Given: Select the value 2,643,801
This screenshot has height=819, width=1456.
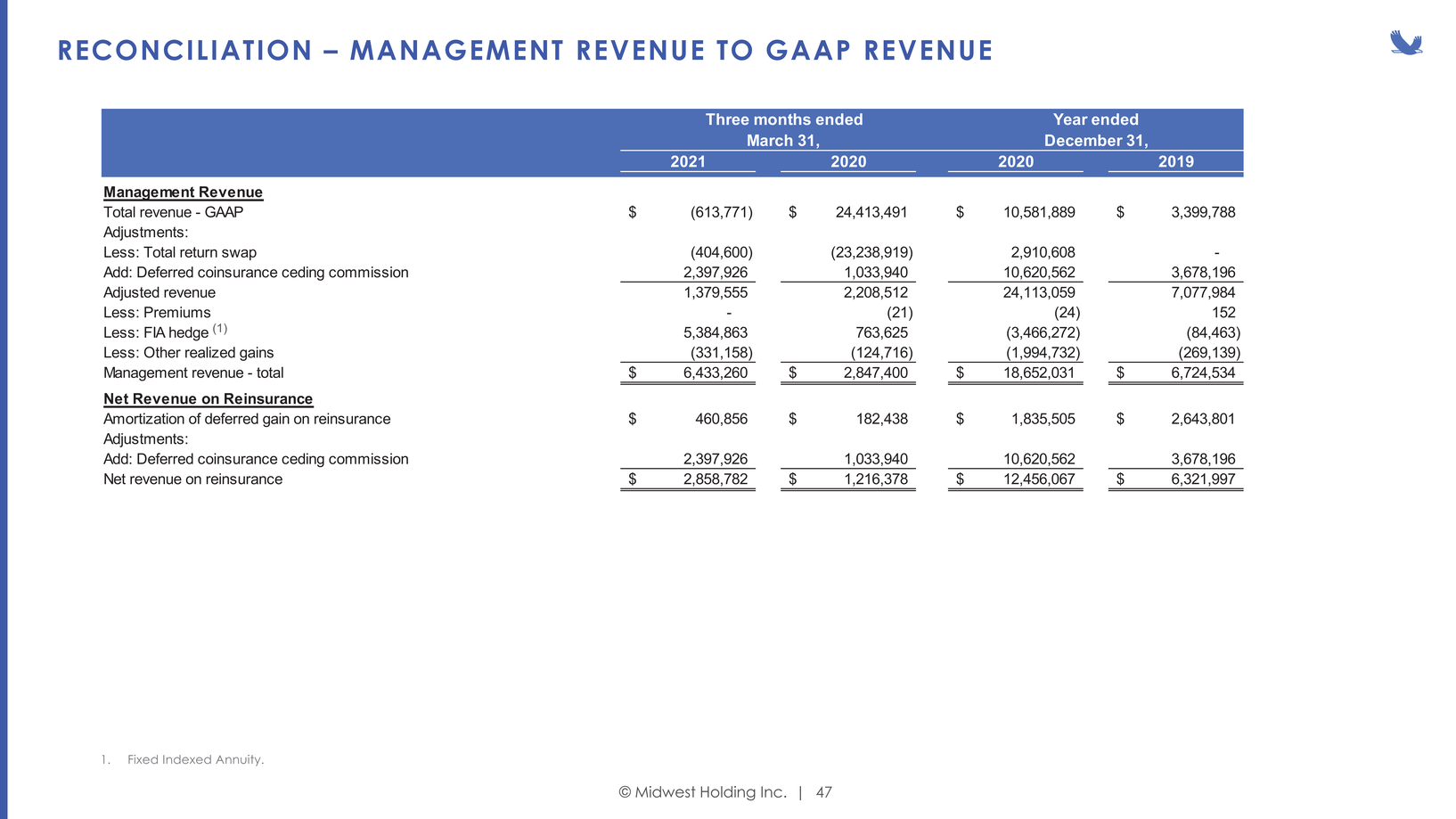Looking at the screenshot, I should click(1203, 419).
